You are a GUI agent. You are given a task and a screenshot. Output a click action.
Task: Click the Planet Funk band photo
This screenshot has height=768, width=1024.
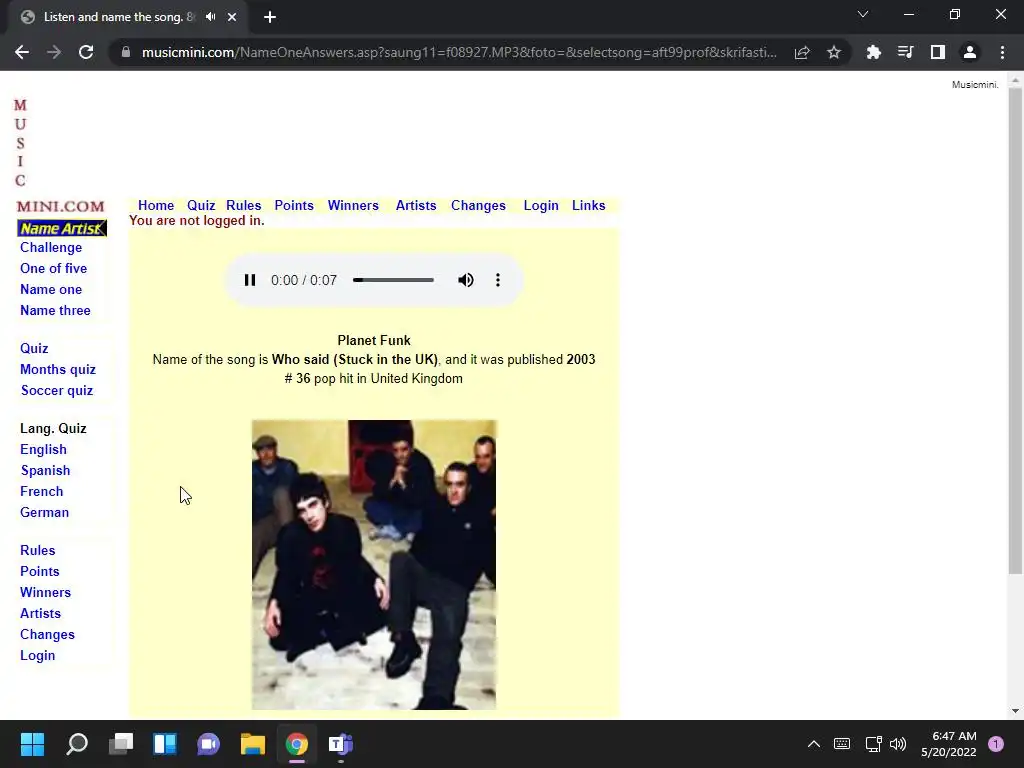click(374, 565)
